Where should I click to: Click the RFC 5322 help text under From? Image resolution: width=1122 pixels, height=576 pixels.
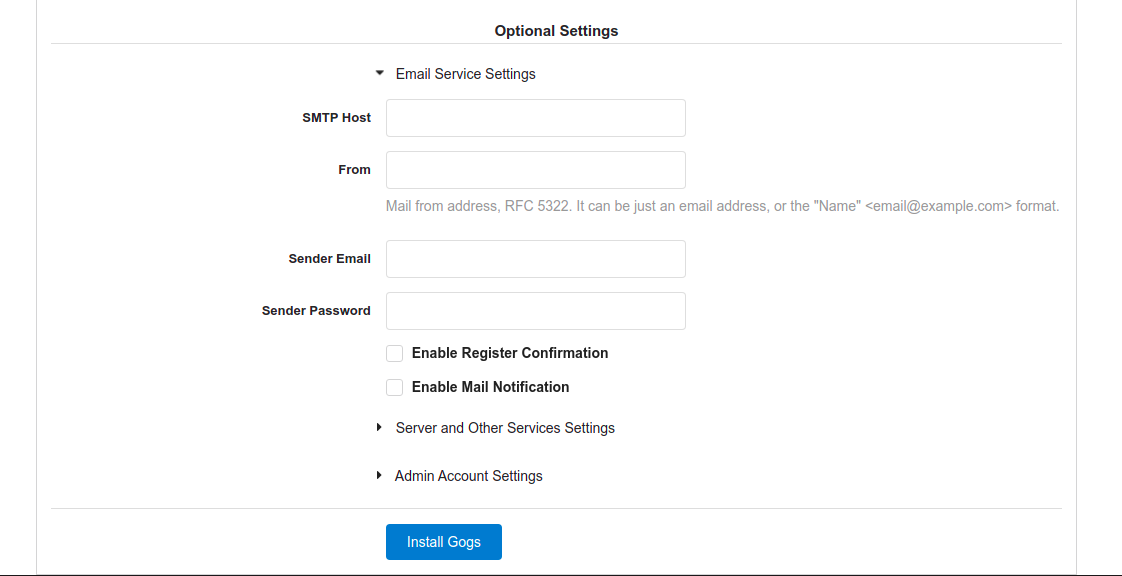722,206
